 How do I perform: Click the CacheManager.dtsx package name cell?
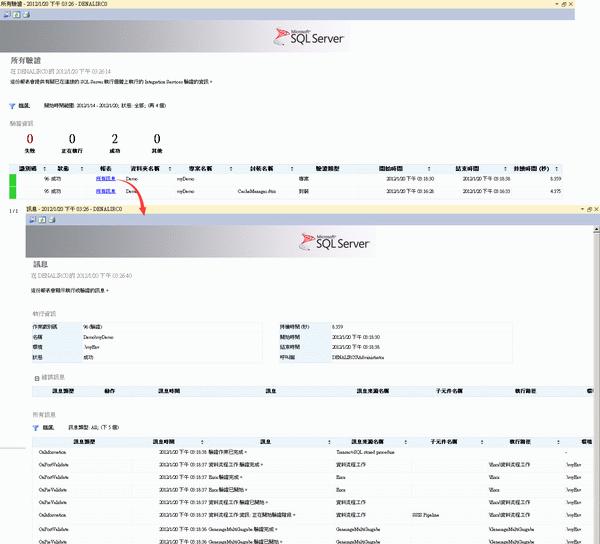[257, 191]
